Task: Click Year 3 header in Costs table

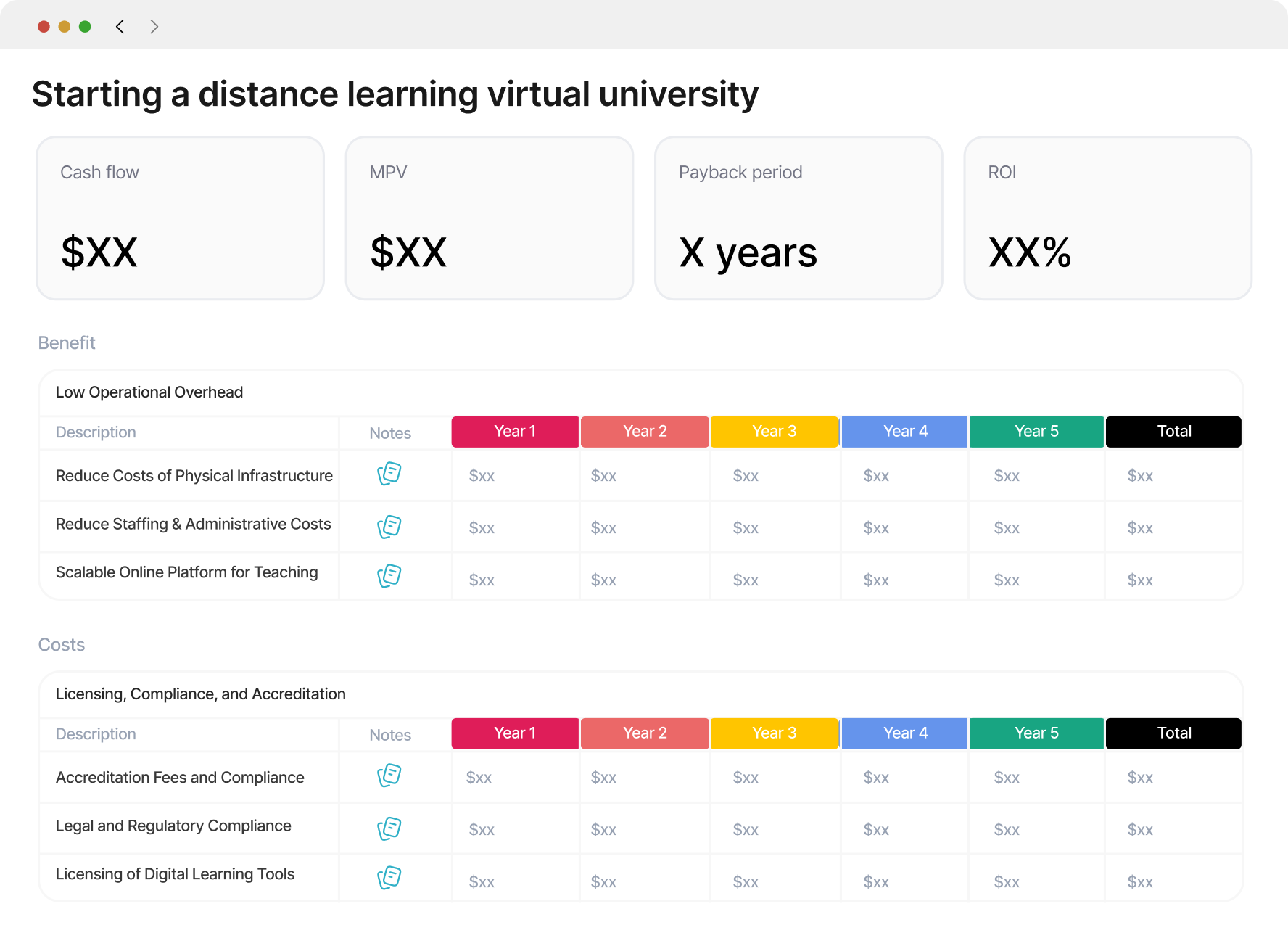Action: 775,733
